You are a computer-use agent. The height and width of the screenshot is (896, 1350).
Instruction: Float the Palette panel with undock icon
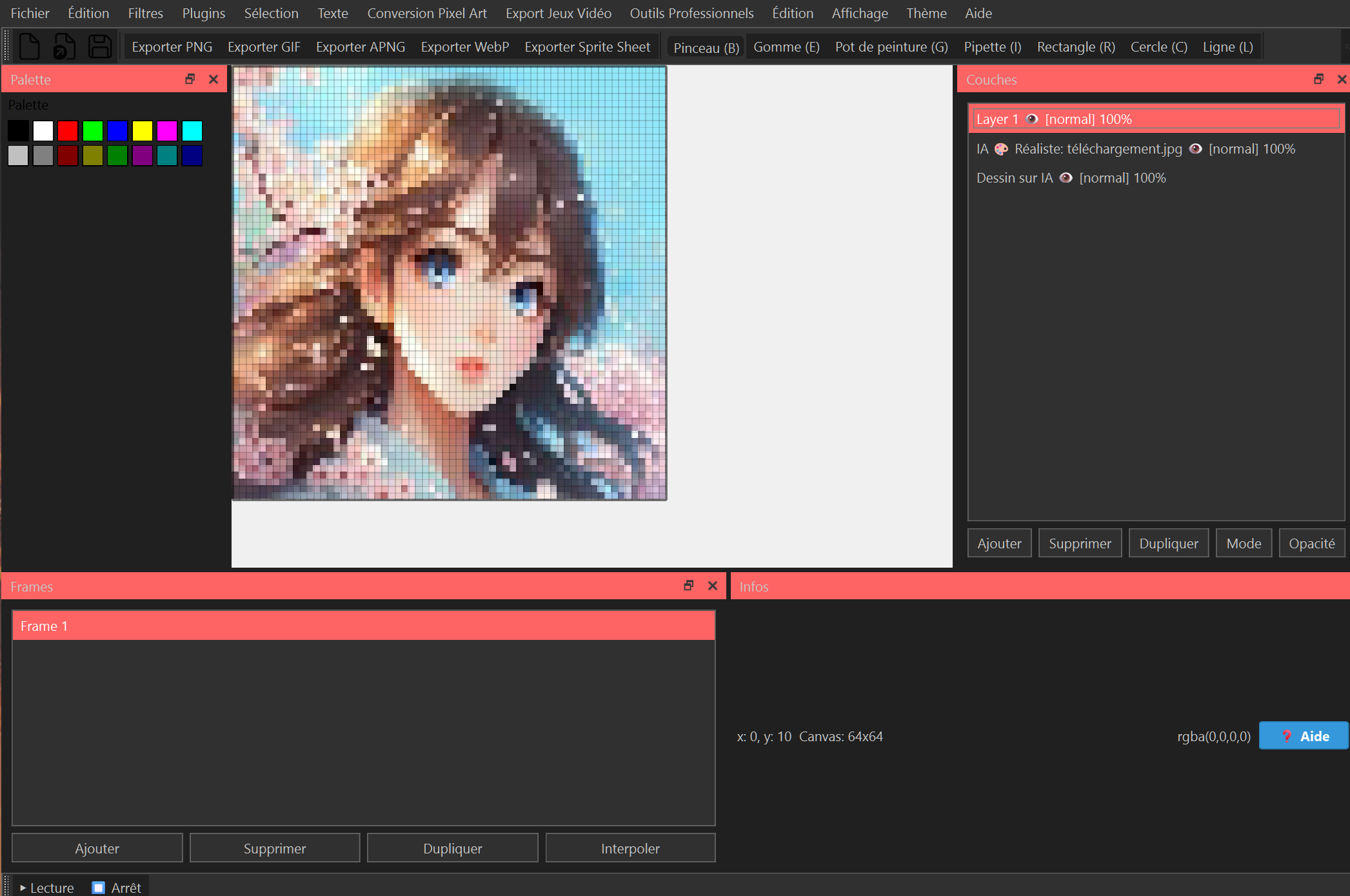point(190,79)
